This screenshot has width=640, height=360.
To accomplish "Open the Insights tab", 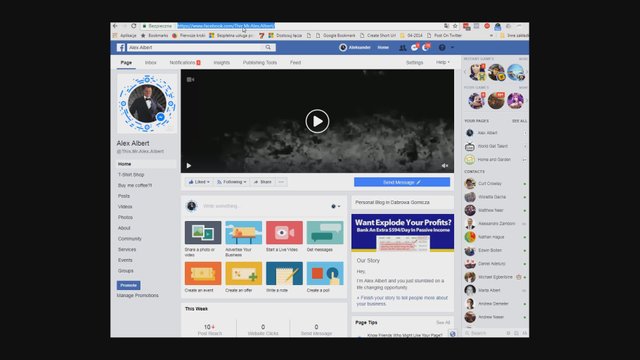I will pos(222,62).
